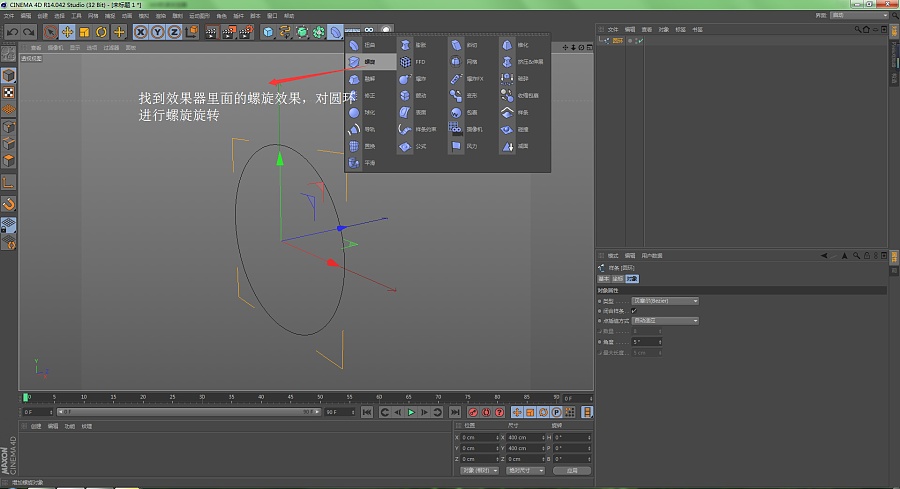
Task: Choose the 球化 Spherify deformer
Action: click(370, 112)
